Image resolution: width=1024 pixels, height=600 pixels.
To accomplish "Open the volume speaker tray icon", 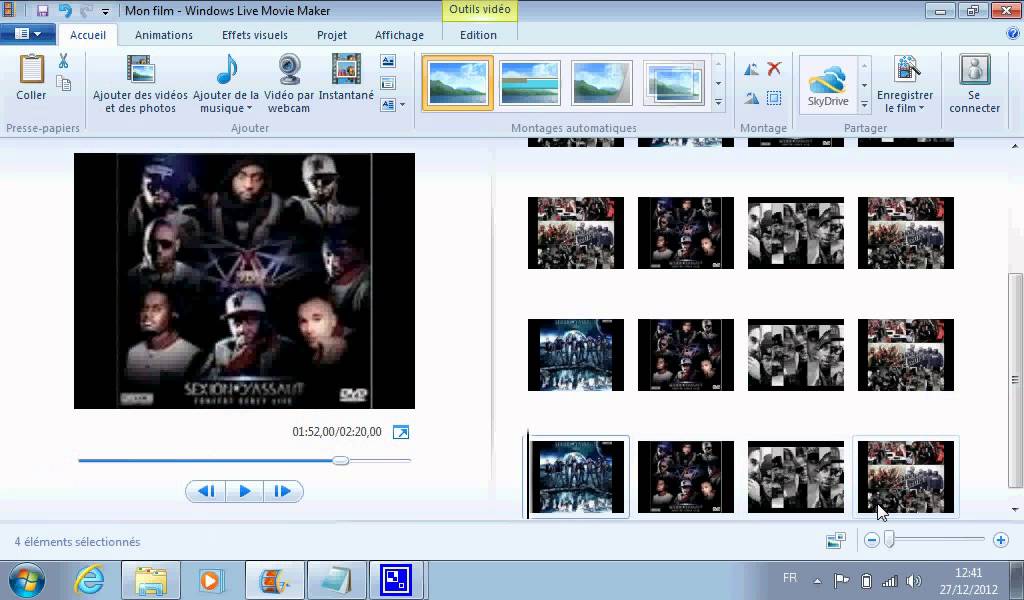I will click(914, 580).
